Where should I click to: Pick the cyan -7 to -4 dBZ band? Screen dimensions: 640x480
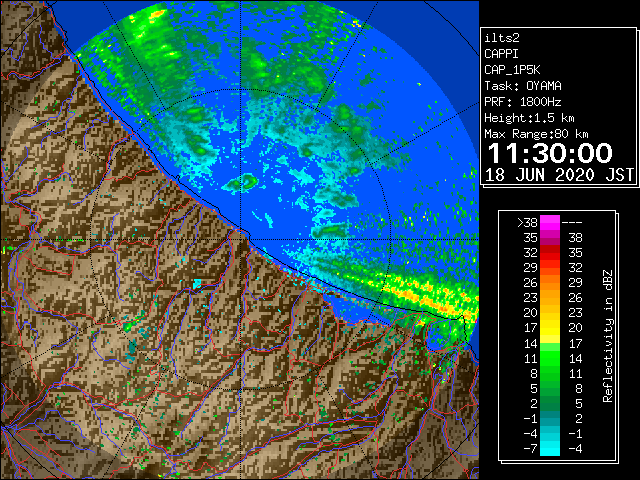(x=550, y=449)
